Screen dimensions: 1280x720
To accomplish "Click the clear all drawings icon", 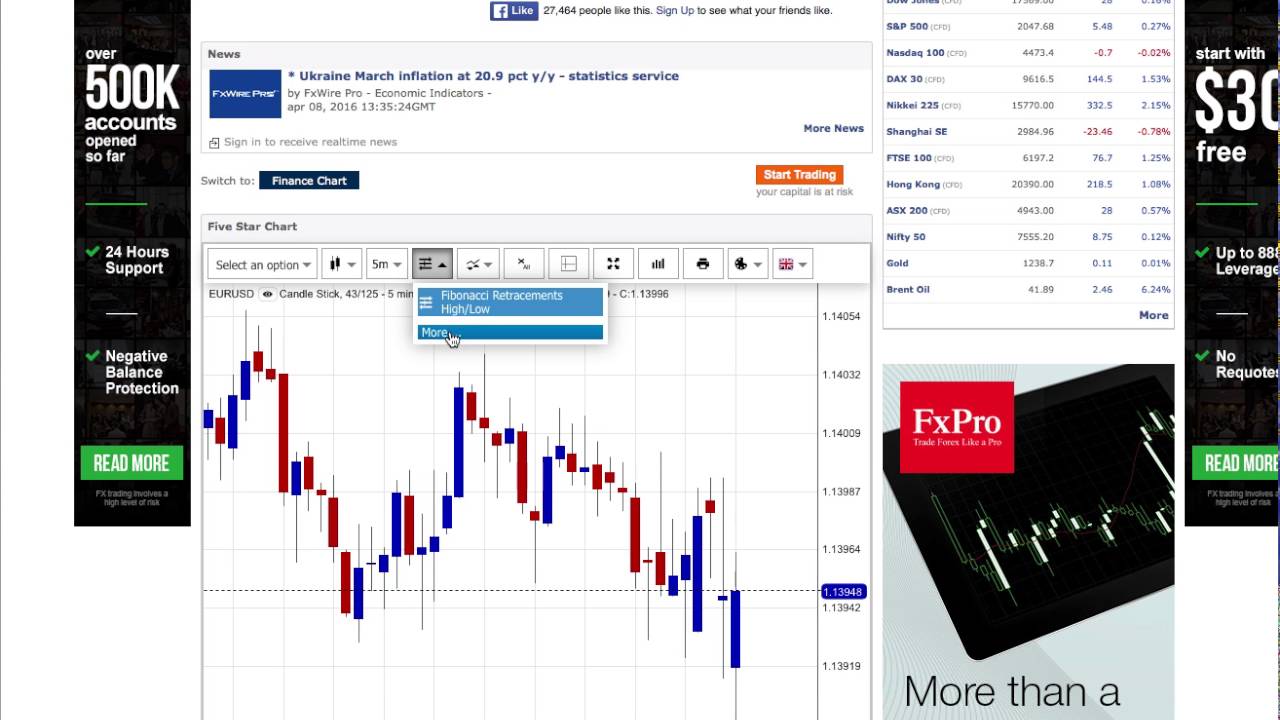I will [x=524, y=264].
